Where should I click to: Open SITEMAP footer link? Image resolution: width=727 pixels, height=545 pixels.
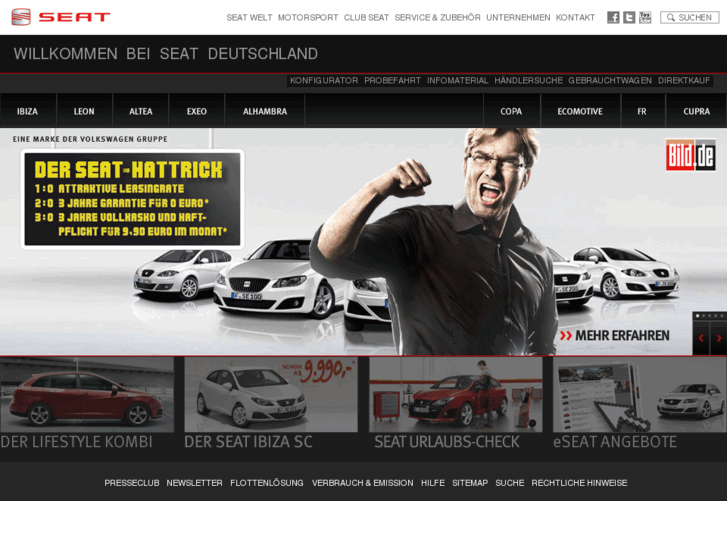pos(470,483)
